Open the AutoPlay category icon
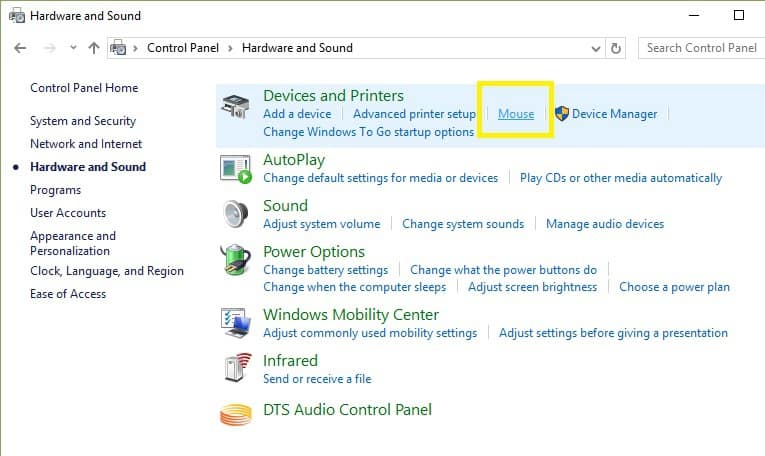Image resolution: width=765 pixels, height=456 pixels. [x=236, y=169]
